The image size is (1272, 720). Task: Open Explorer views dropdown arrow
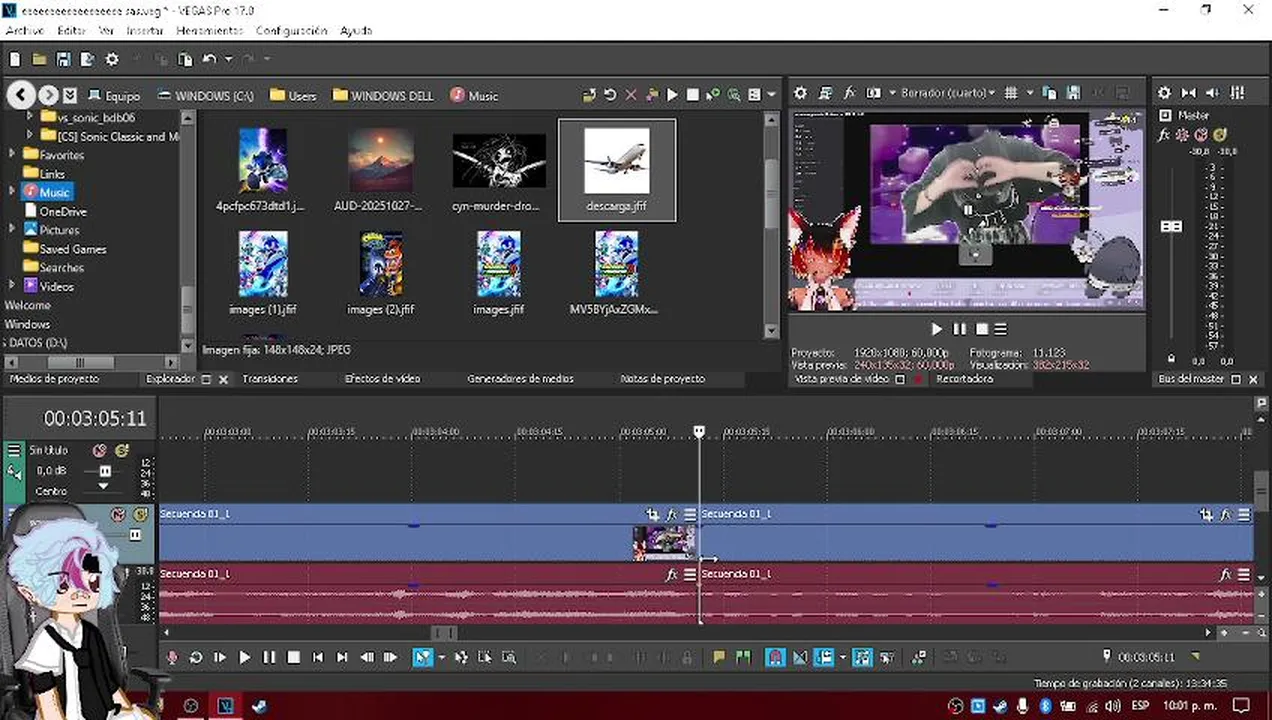(x=771, y=95)
